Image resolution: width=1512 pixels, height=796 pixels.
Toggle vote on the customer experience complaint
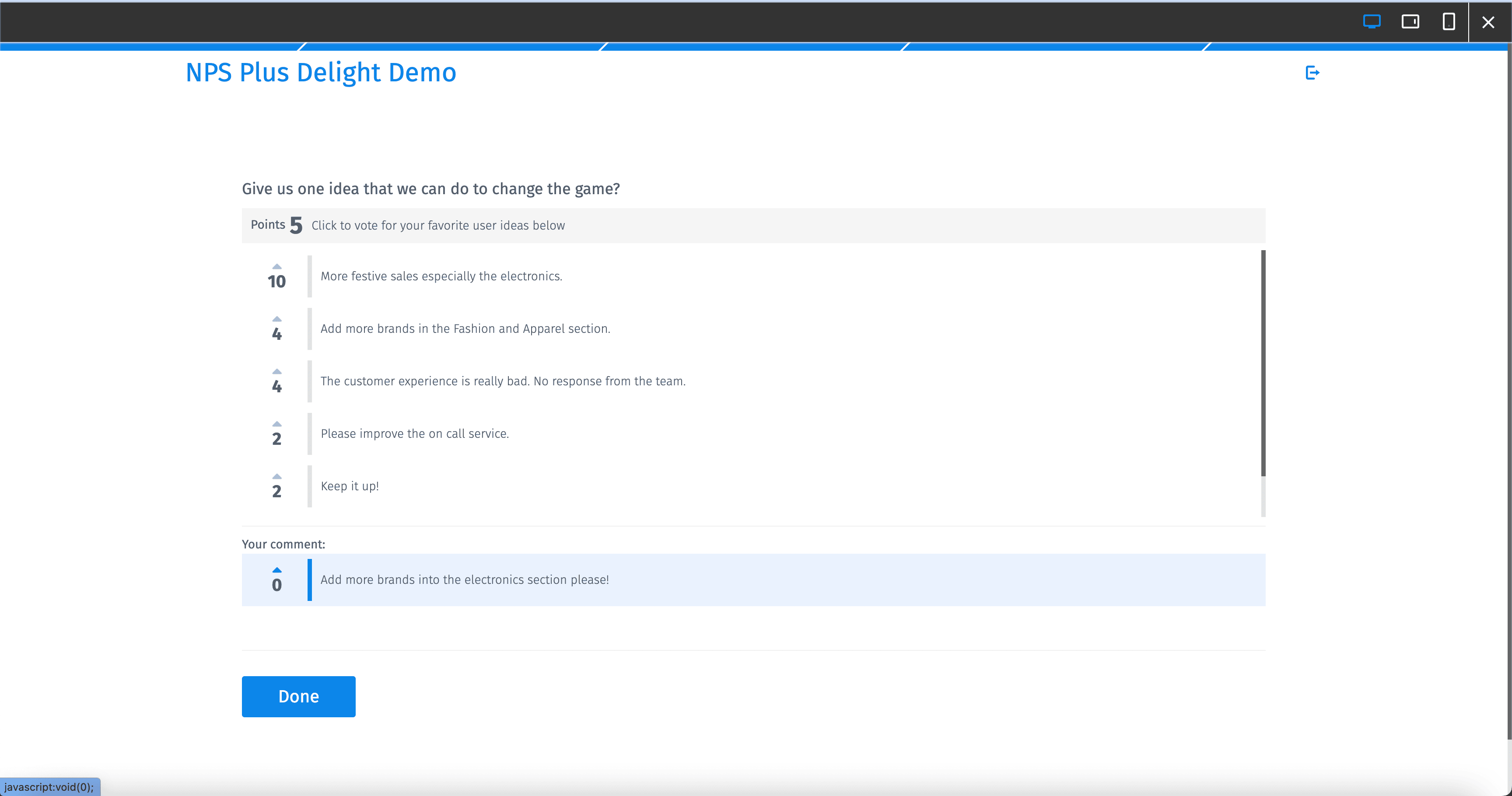[x=276, y=371]
